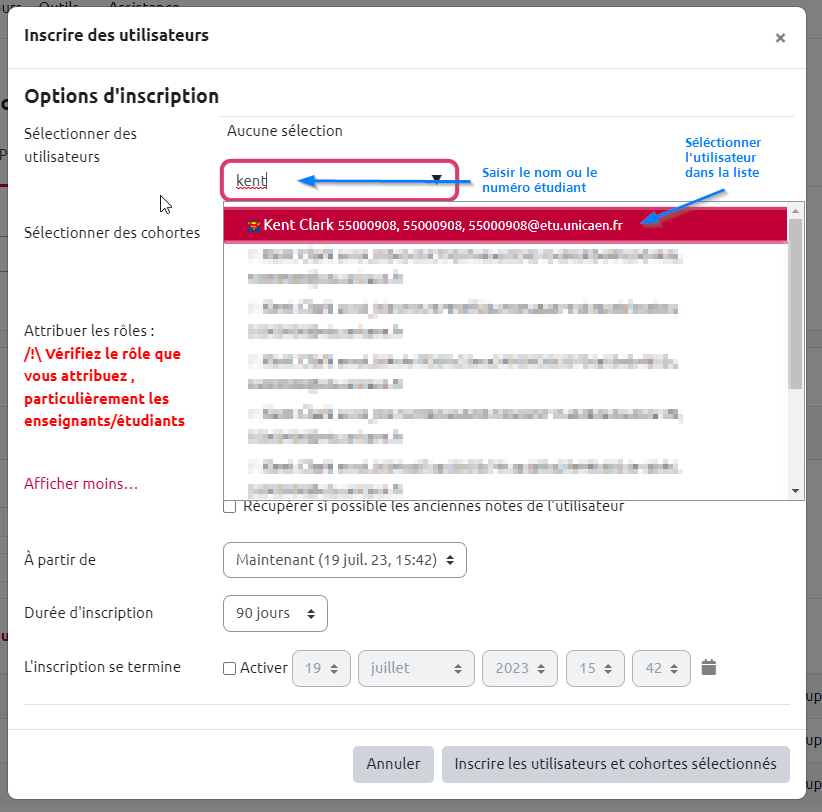822x812 pixels.
Task: Open the calendar date picker icon
Action: 709,667
